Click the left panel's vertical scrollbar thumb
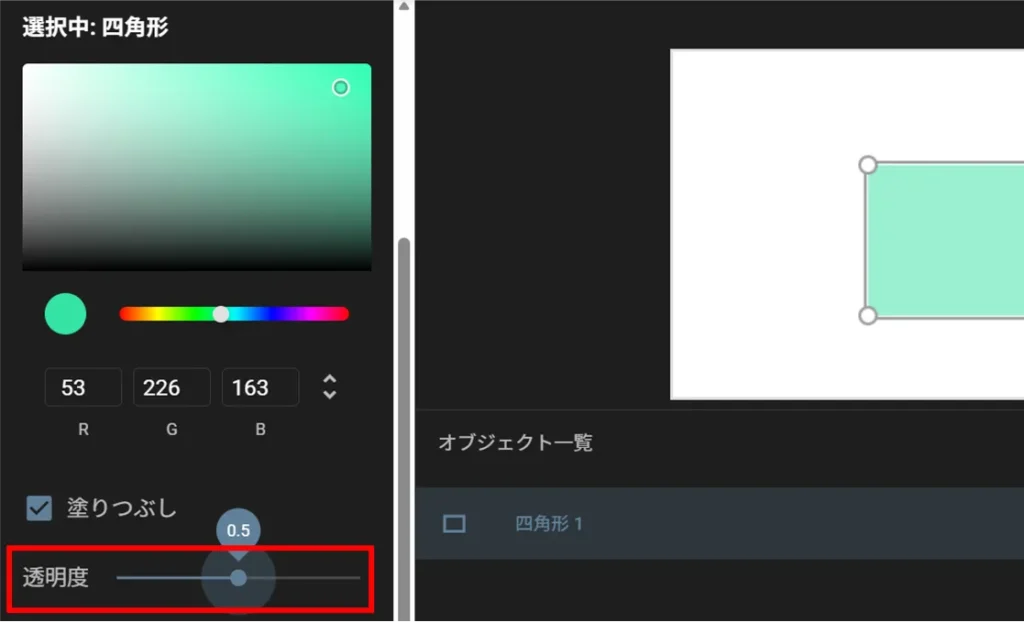The width and height of the screenshot is (1024, 622). (403, 420)
